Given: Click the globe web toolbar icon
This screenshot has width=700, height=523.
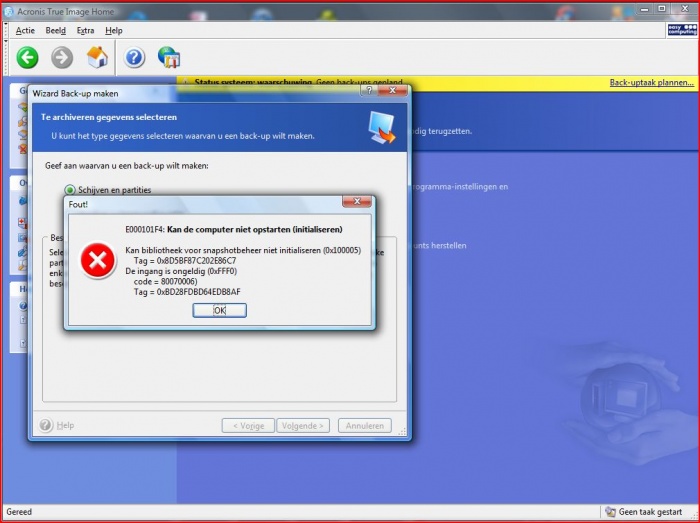Looking at the screenshot, I should click(x=169, y=58).
